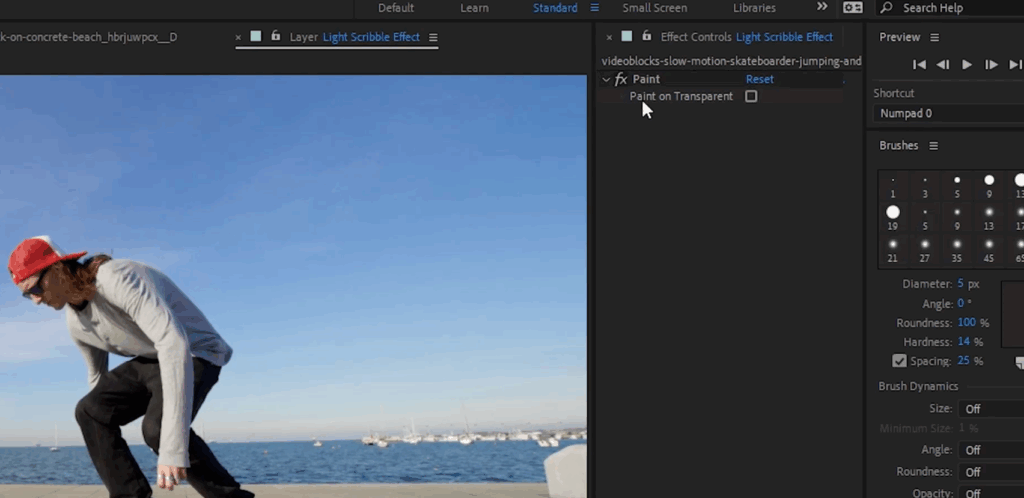The height and width of the screenshot is (498, 1024).
Task: Collapse the Paint effect properties
Action: 606,79
